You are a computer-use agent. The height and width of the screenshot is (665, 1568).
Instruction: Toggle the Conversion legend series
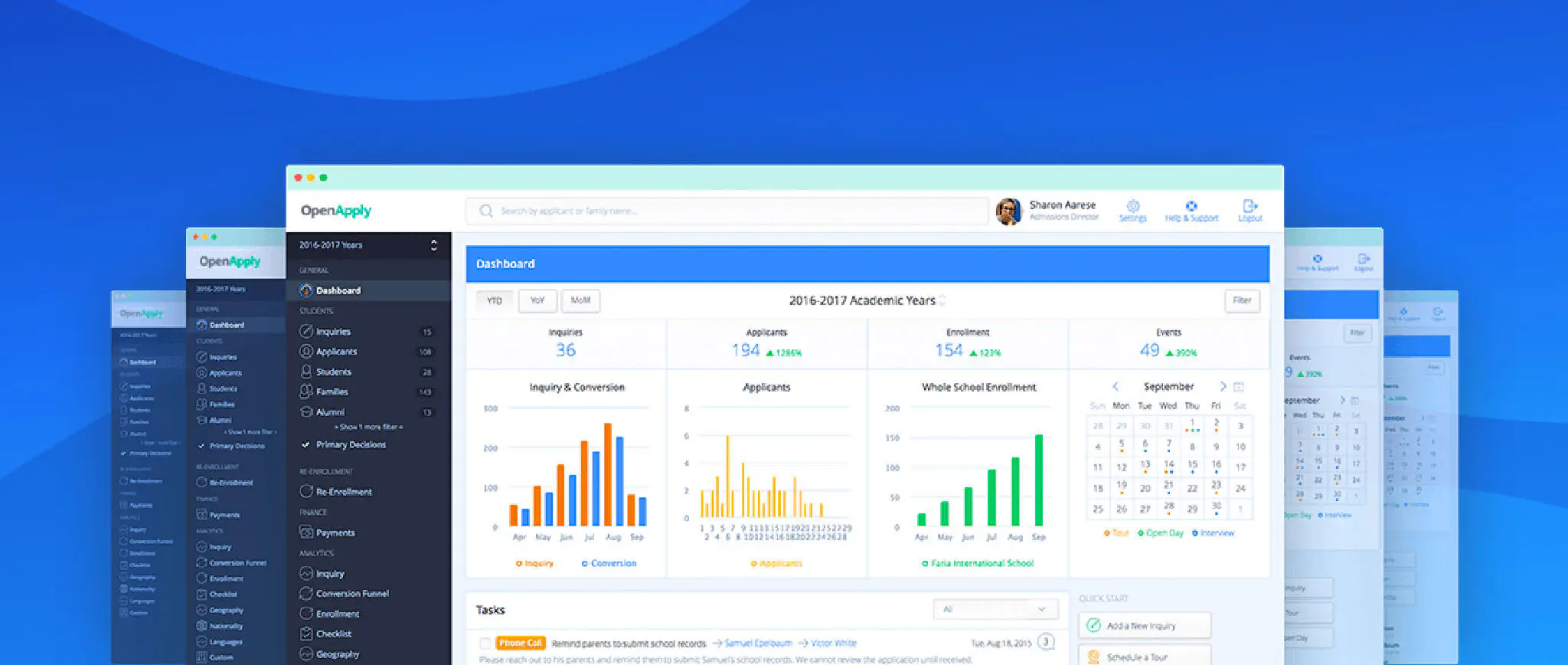coord(609,563)
